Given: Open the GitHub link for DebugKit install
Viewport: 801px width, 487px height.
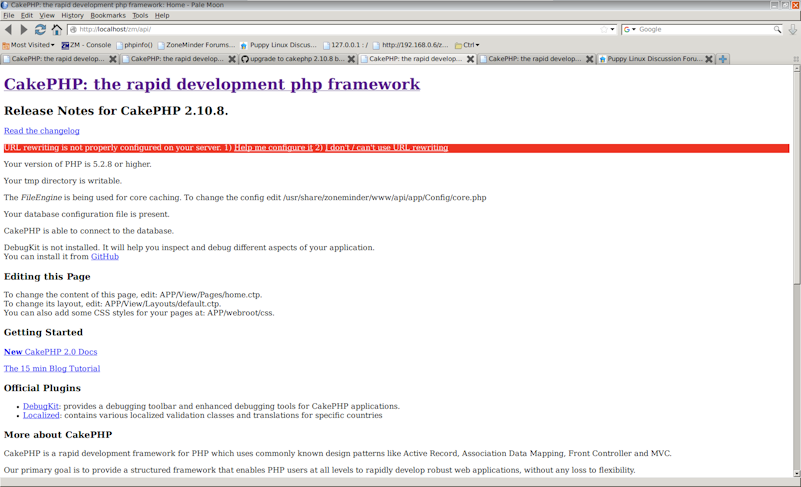Looking at the screenshot, I should point(105,257).
